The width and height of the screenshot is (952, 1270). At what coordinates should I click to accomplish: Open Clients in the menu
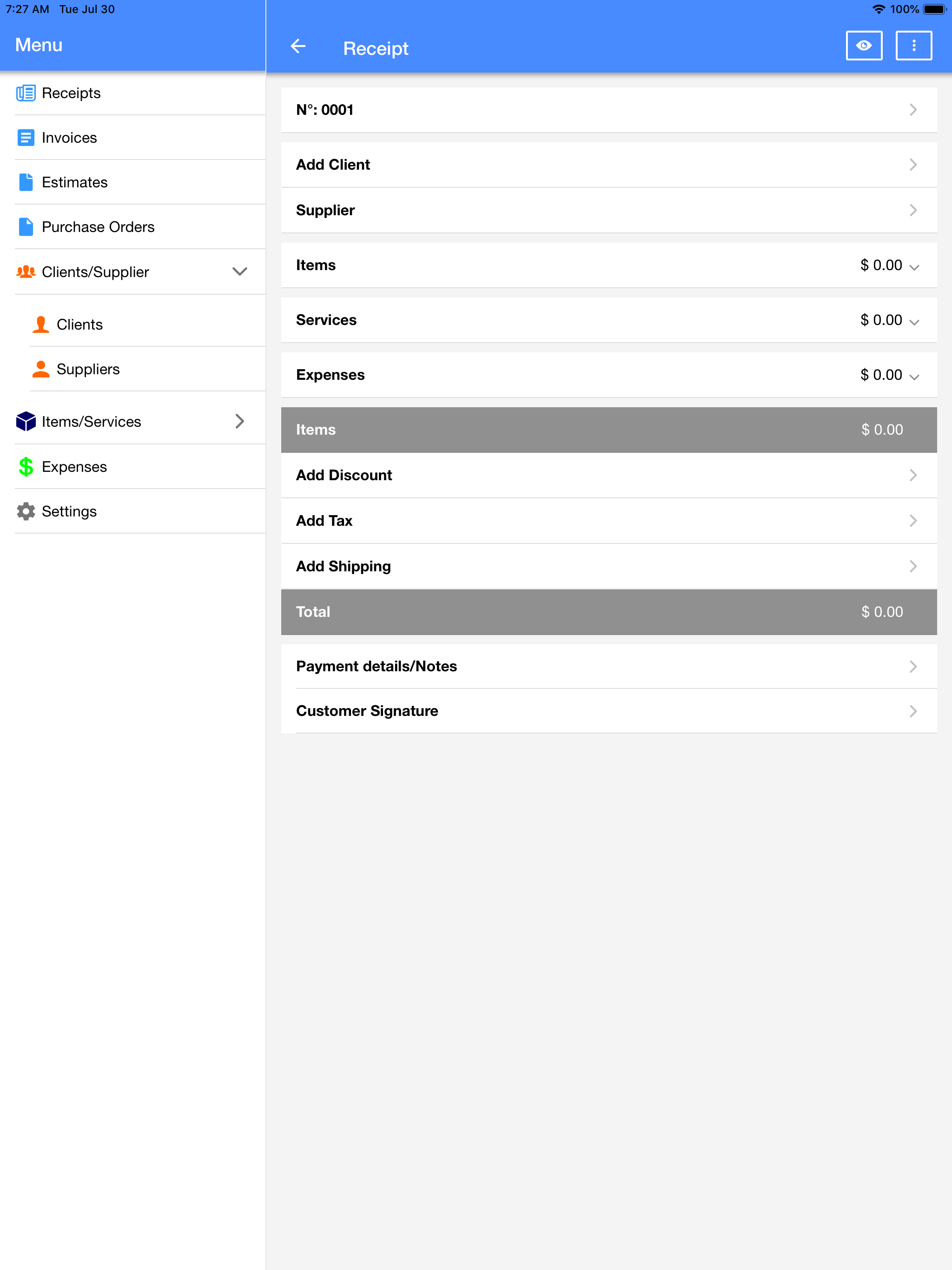coord(79,324)
